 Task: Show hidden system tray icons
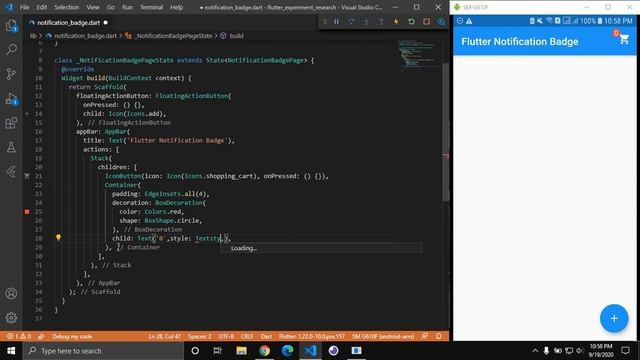[x=535, y=351]
